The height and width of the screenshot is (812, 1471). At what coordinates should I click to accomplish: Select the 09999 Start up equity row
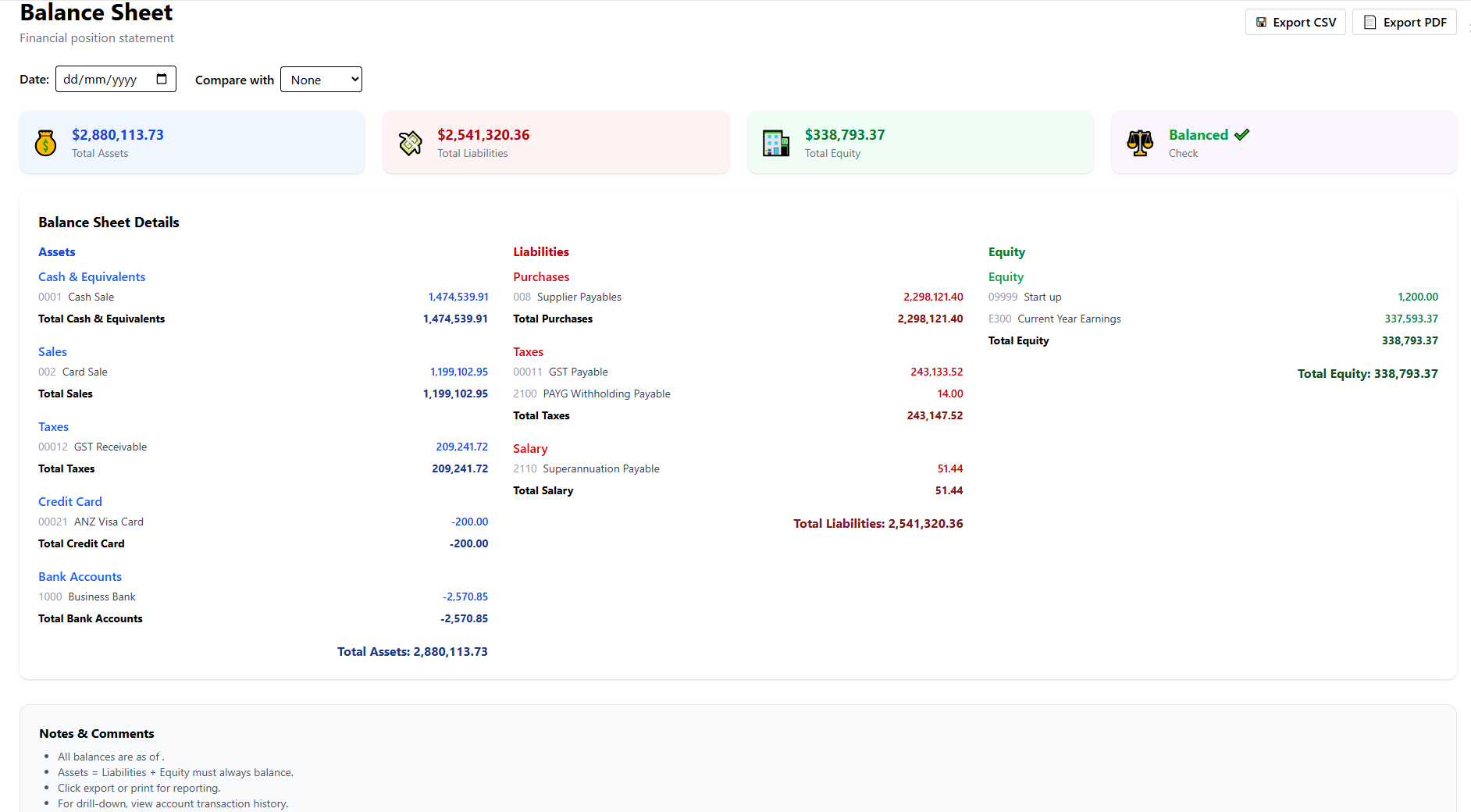click(1213, 297)
